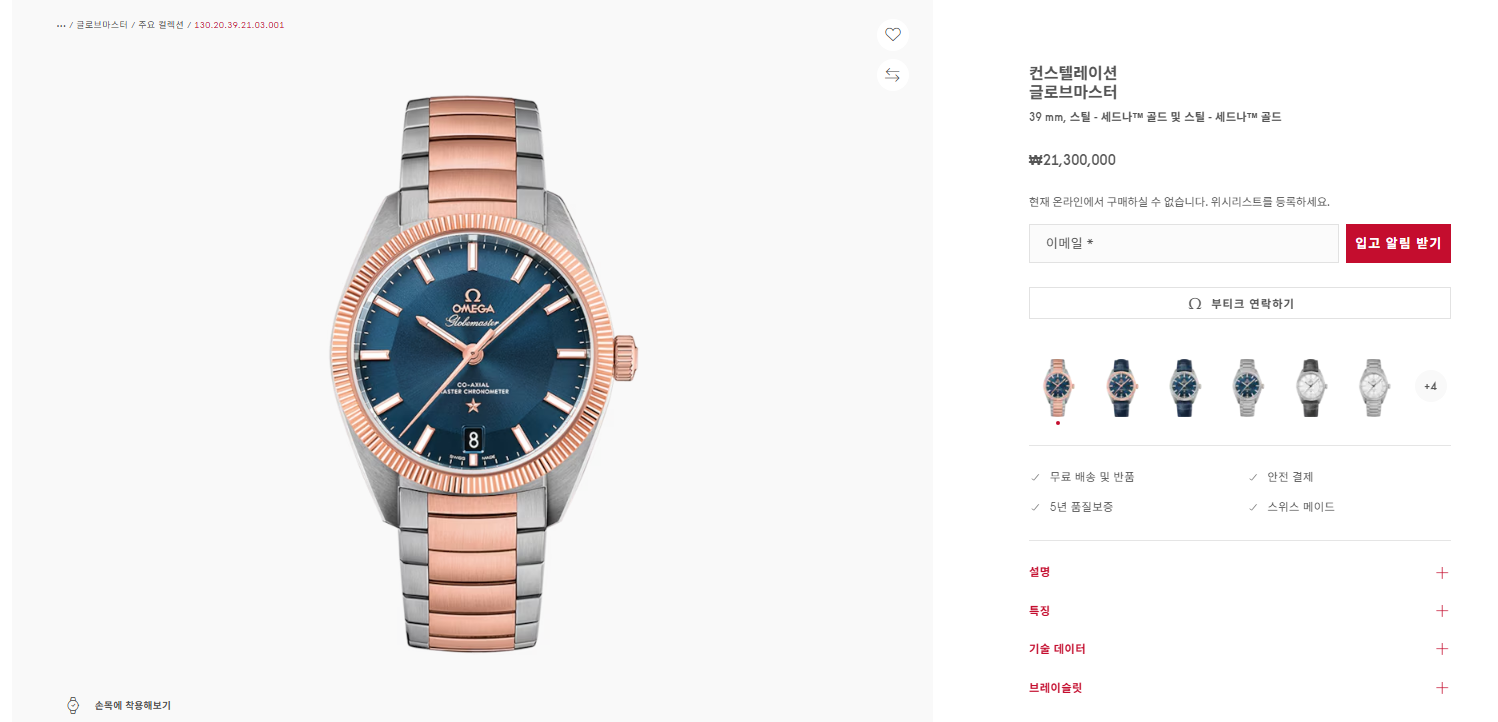Viewport: 1498px width, 722px height.
Task: Open 글로브마스터 breadcrumb link
Action: click(x=102, y=25)
